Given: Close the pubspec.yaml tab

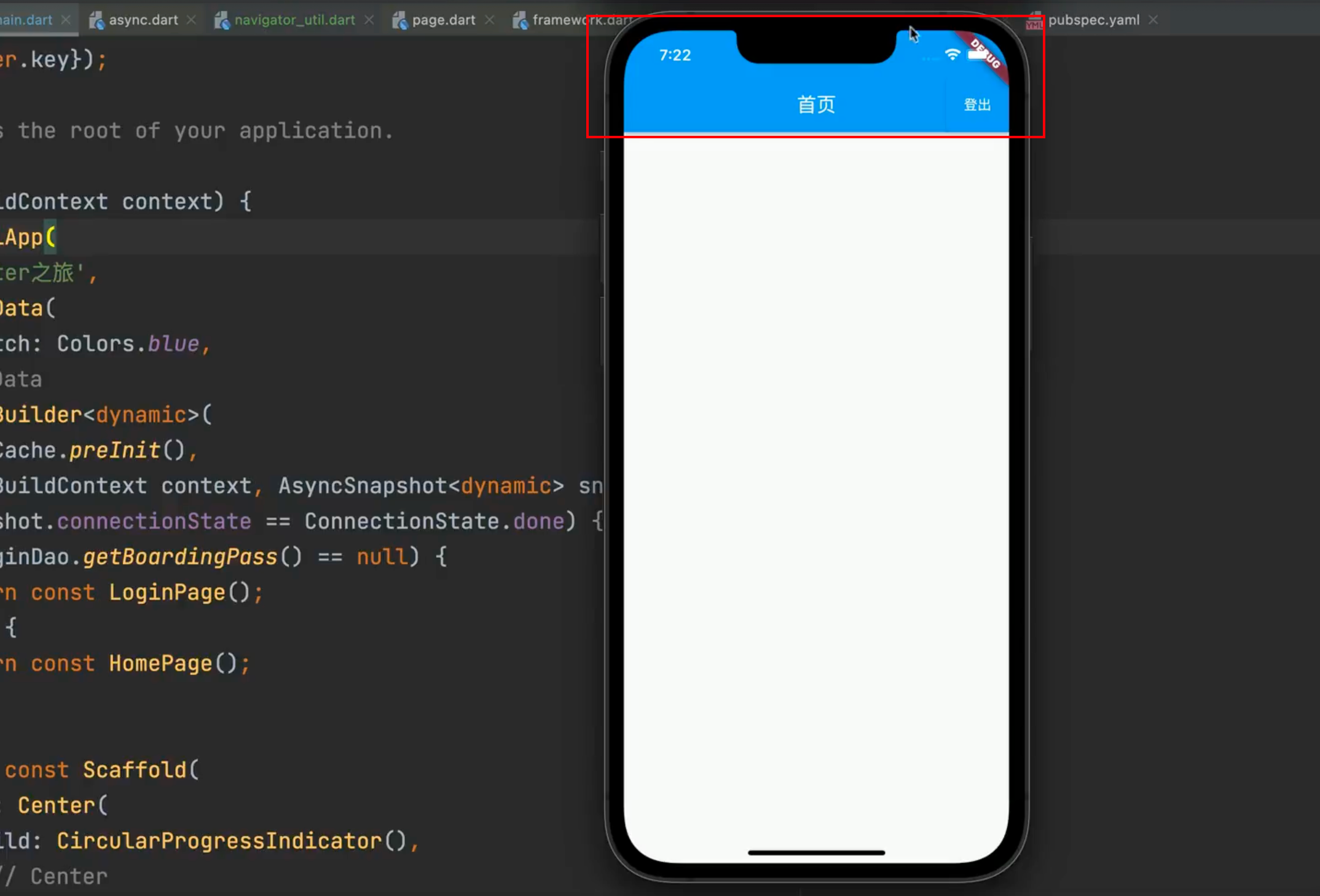Looking at the screenshot, I should [x=1153, y=20].
